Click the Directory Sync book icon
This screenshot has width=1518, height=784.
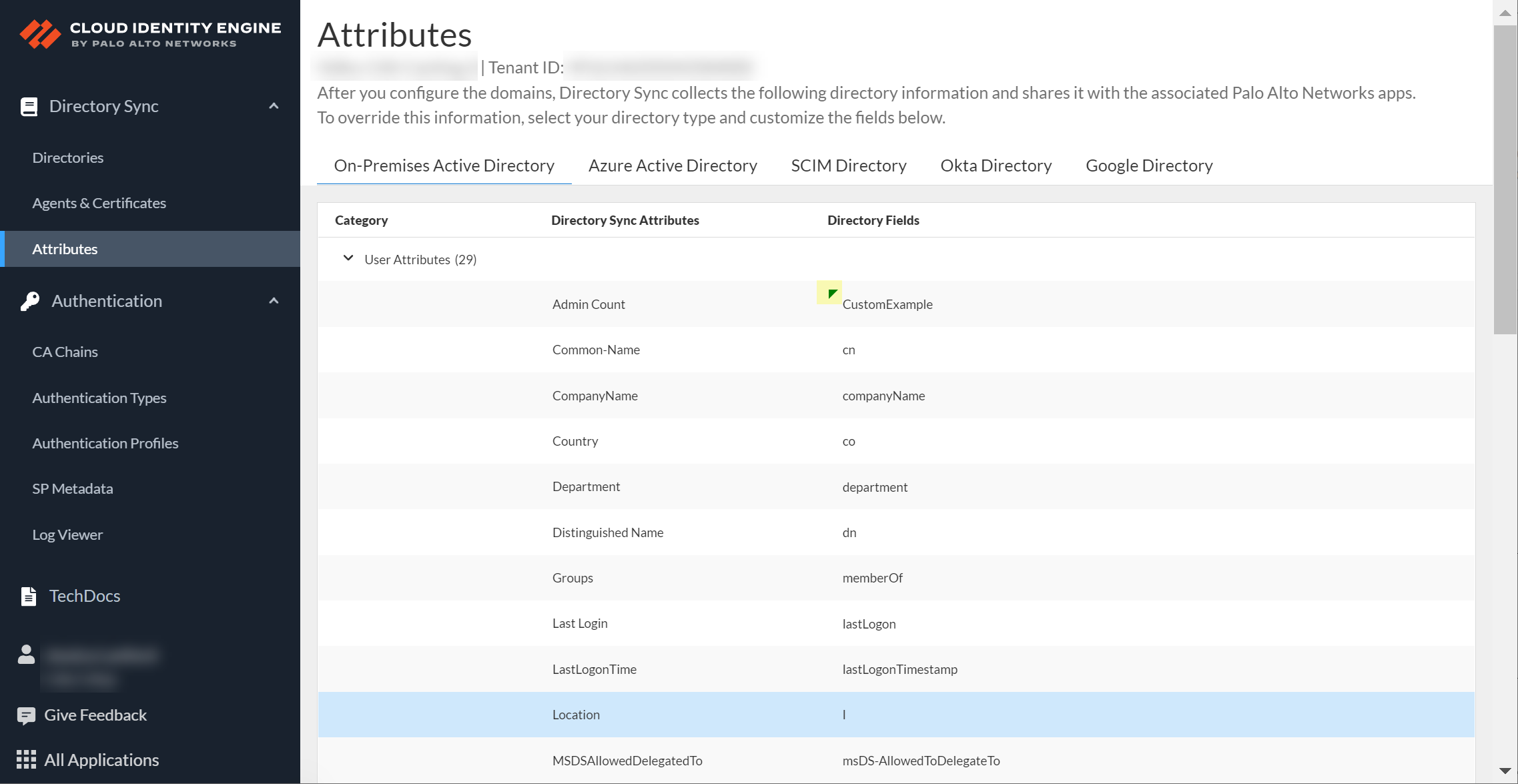click(29, 107)
